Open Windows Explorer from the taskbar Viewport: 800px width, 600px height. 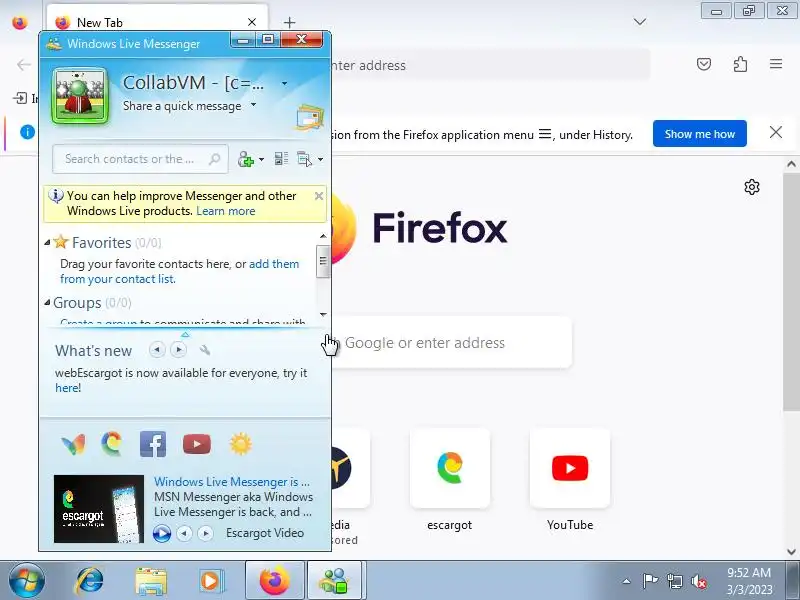[151, 581]
